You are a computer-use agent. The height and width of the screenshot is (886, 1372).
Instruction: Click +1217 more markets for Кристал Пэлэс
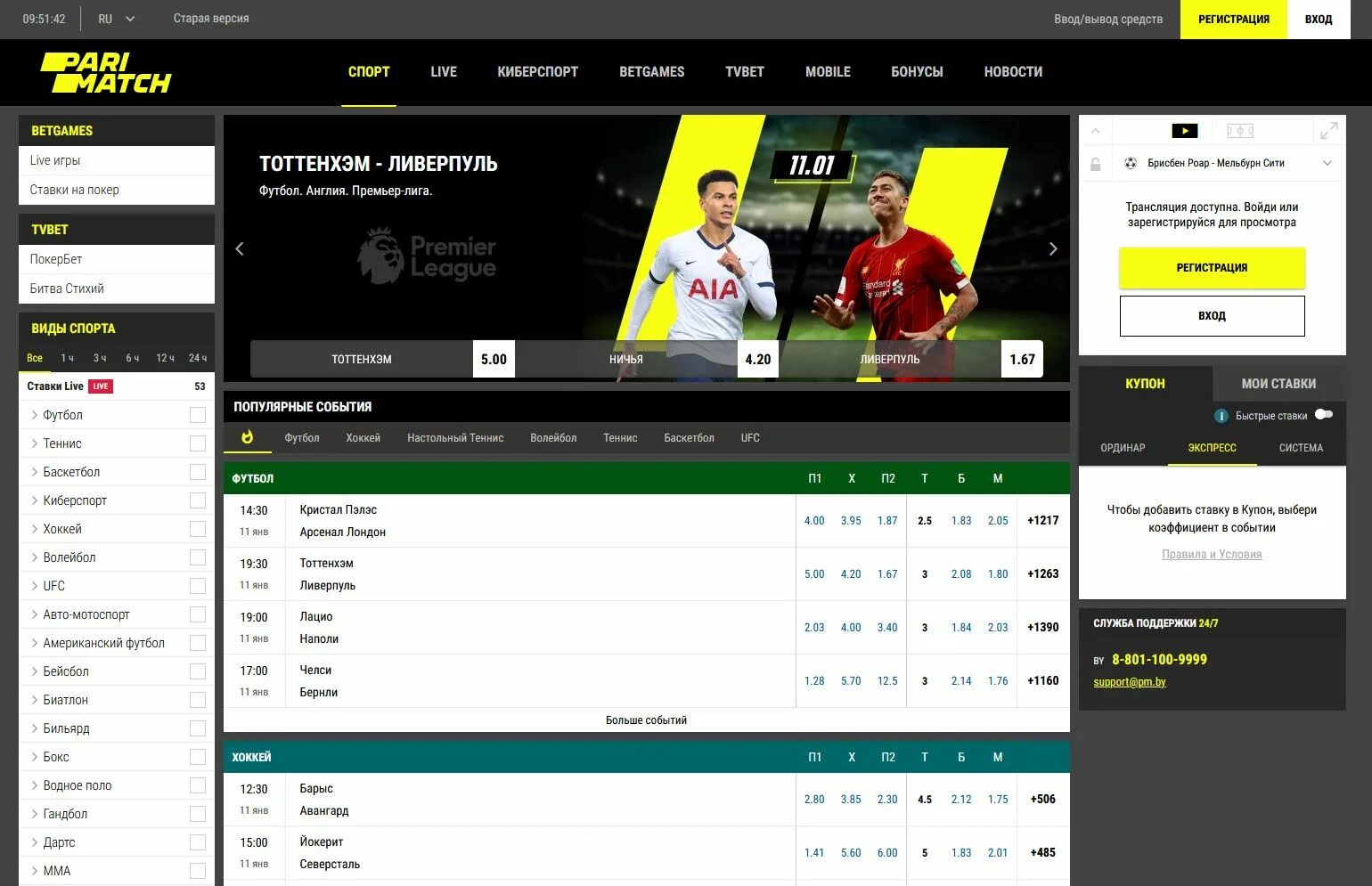tap(1042, 521)
